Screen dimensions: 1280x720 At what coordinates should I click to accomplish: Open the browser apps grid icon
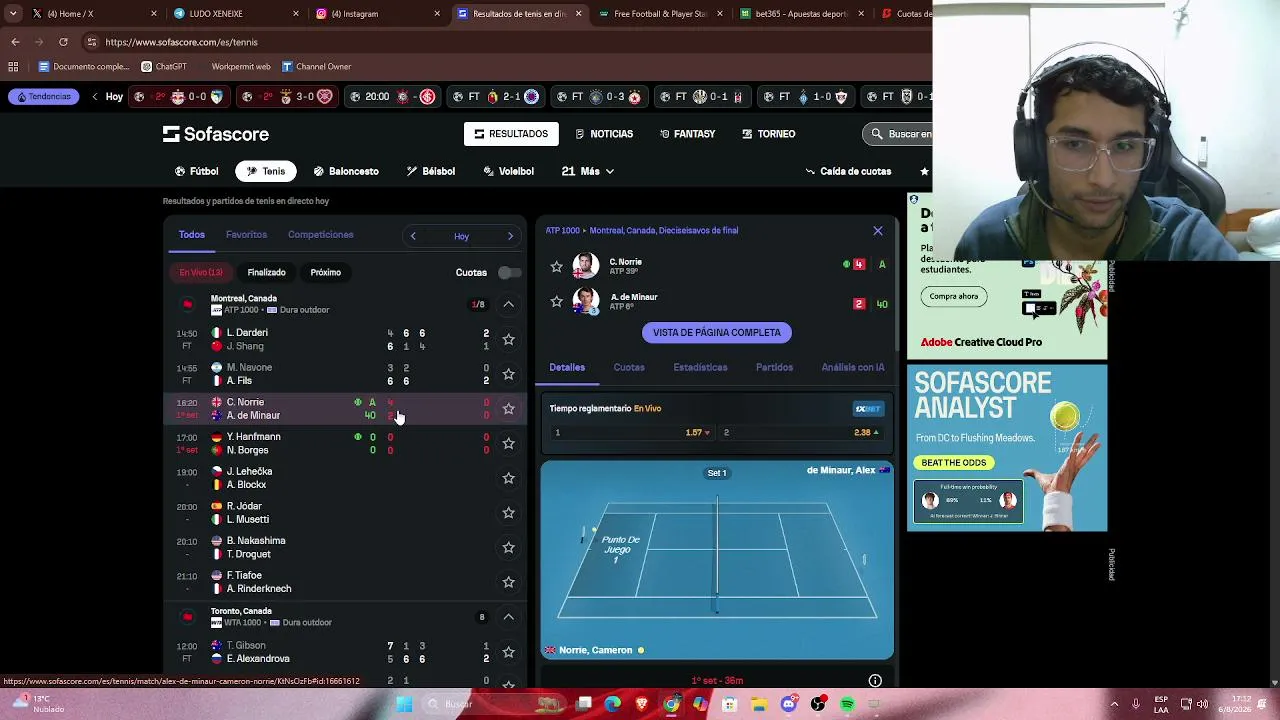point(13,67)
